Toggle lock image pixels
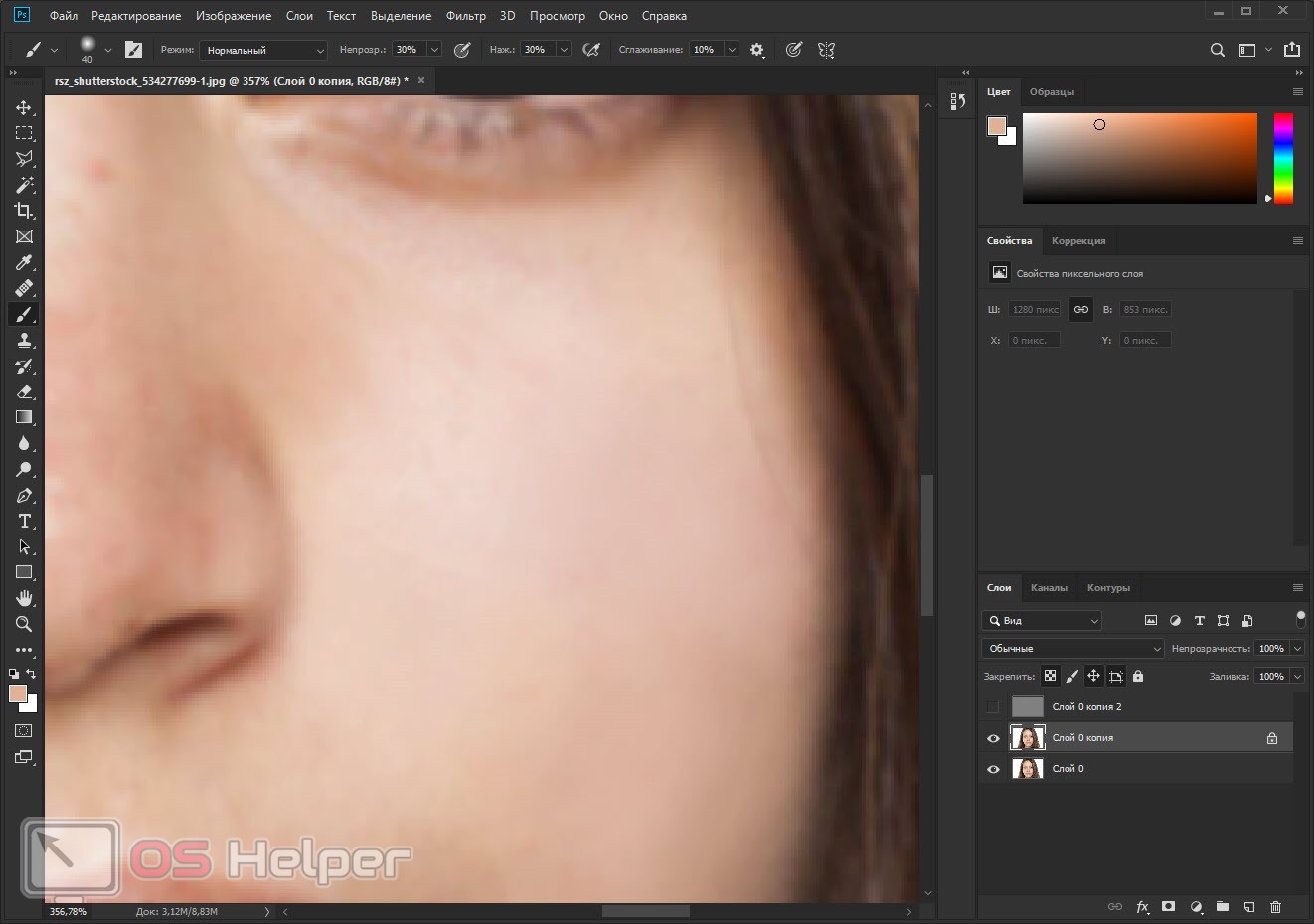Viewport: 1314px width, 924px height. pyautogui.click(x=1071, y=676)
